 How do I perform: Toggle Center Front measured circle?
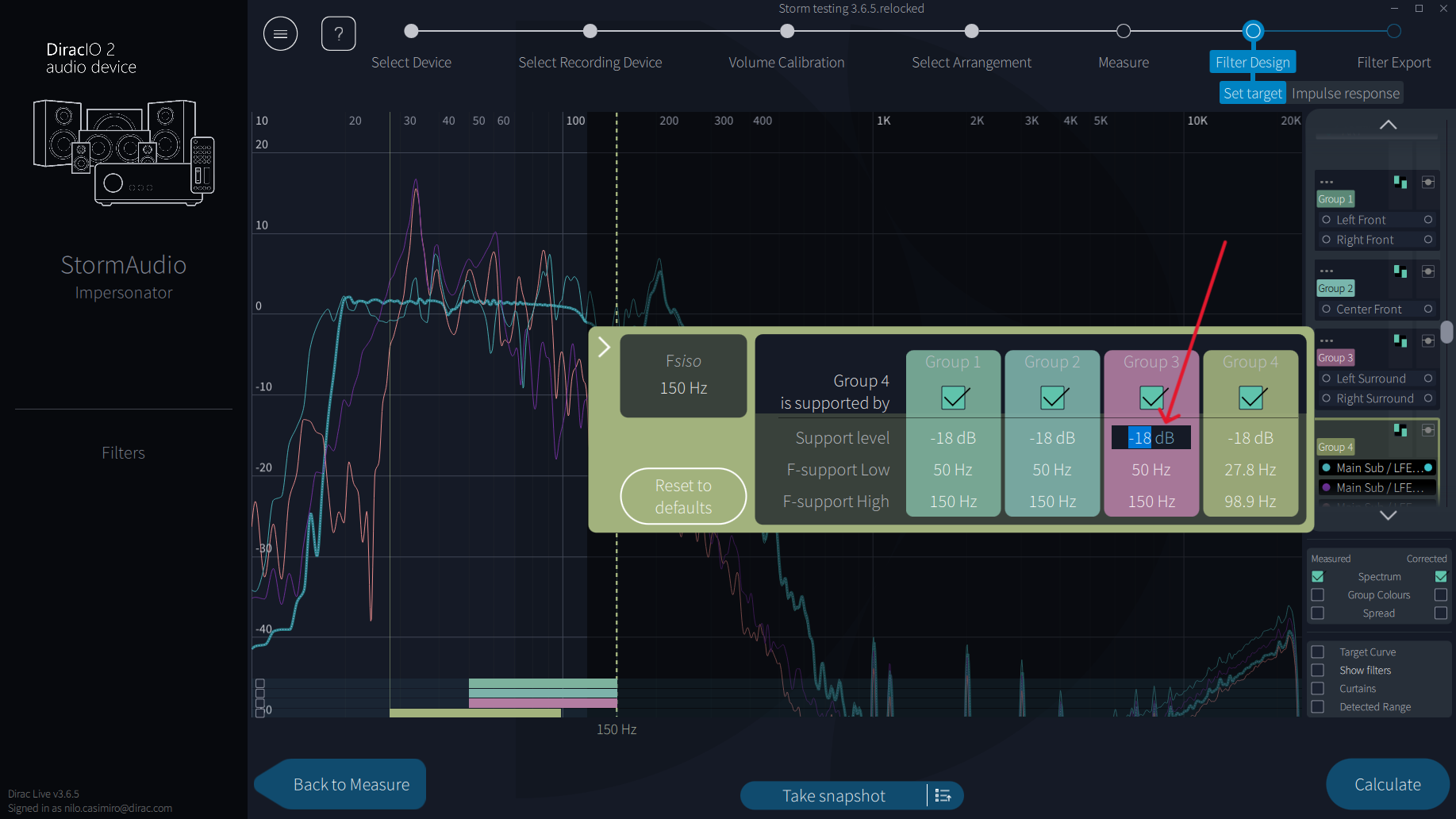pos(1326,310)
